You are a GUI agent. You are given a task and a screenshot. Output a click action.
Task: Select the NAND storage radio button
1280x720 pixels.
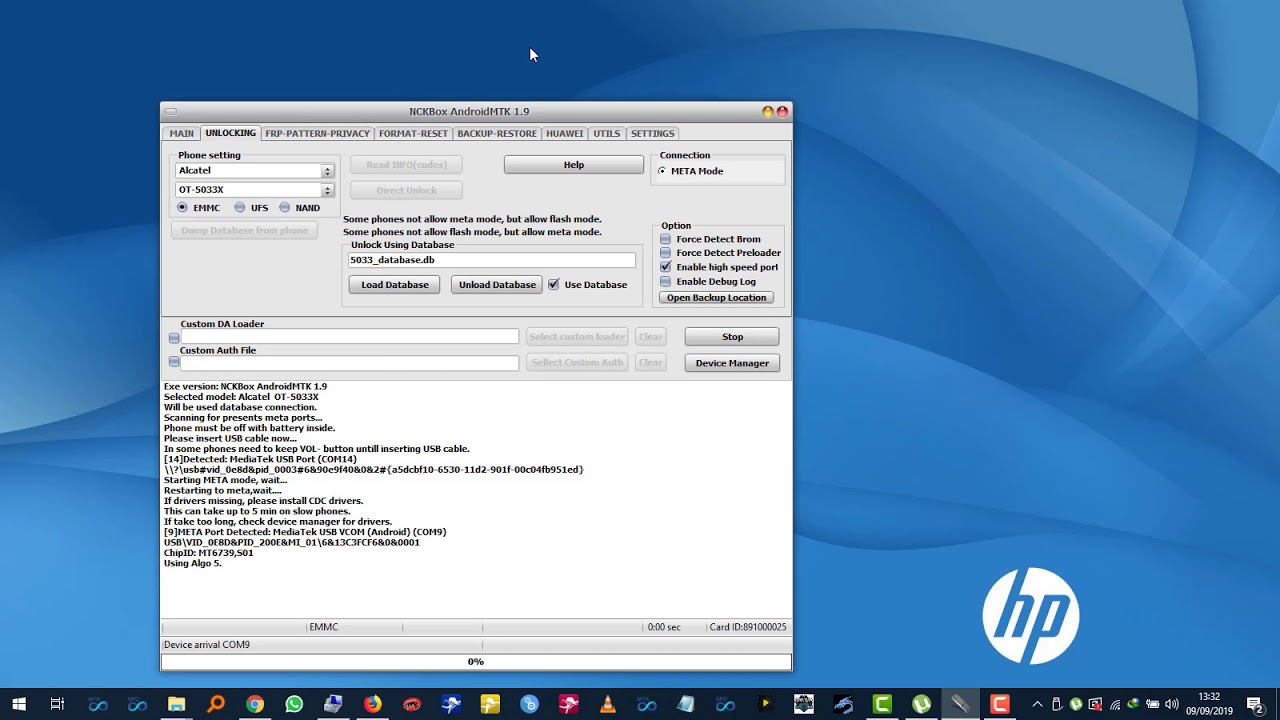tap(285, 207)
